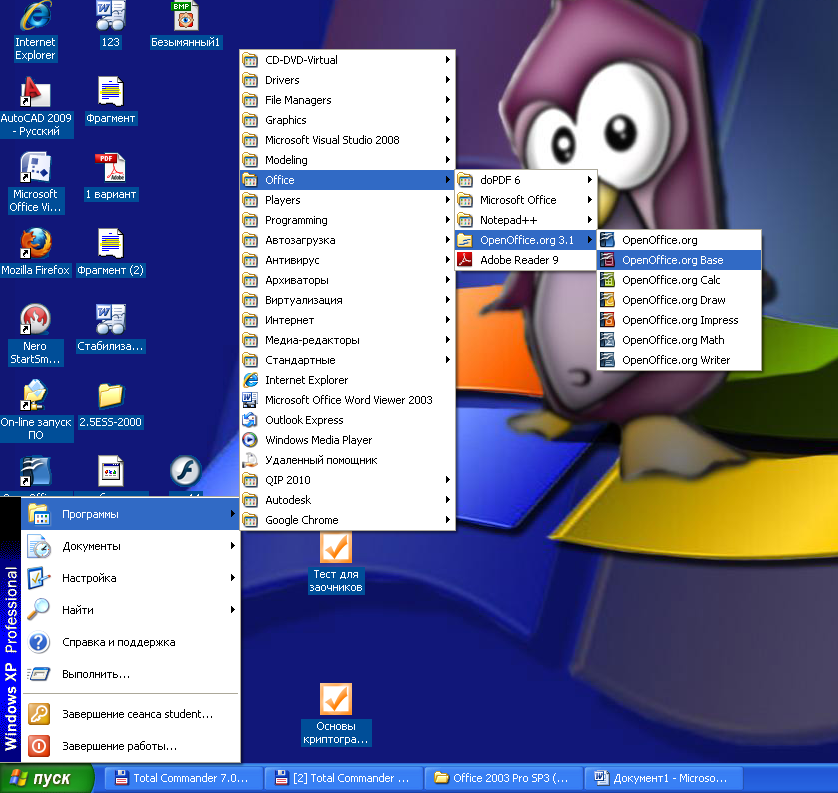Launch OpenOffice.org Calc
Image resolution: width=838 pixels, height=793 pixels.
[679, 280]
